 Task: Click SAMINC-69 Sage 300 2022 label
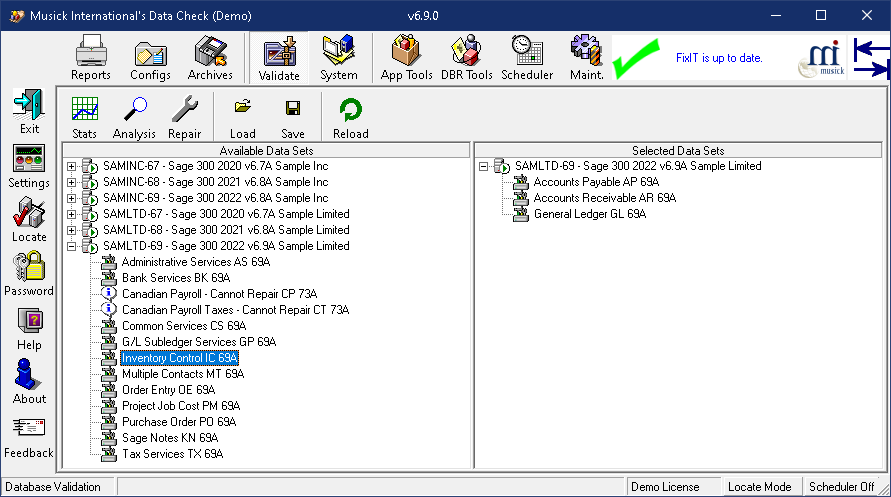(x=215, y=198)
